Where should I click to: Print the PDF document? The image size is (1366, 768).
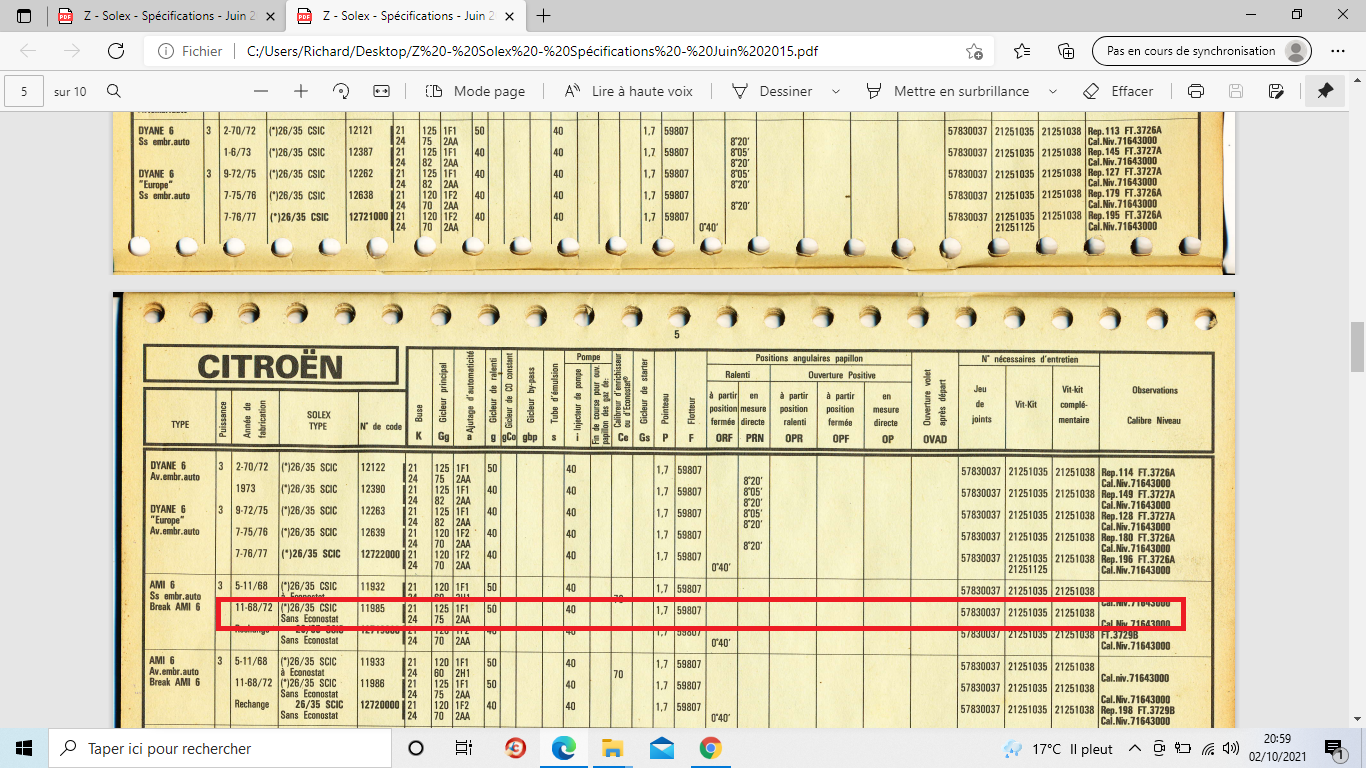1195,91
